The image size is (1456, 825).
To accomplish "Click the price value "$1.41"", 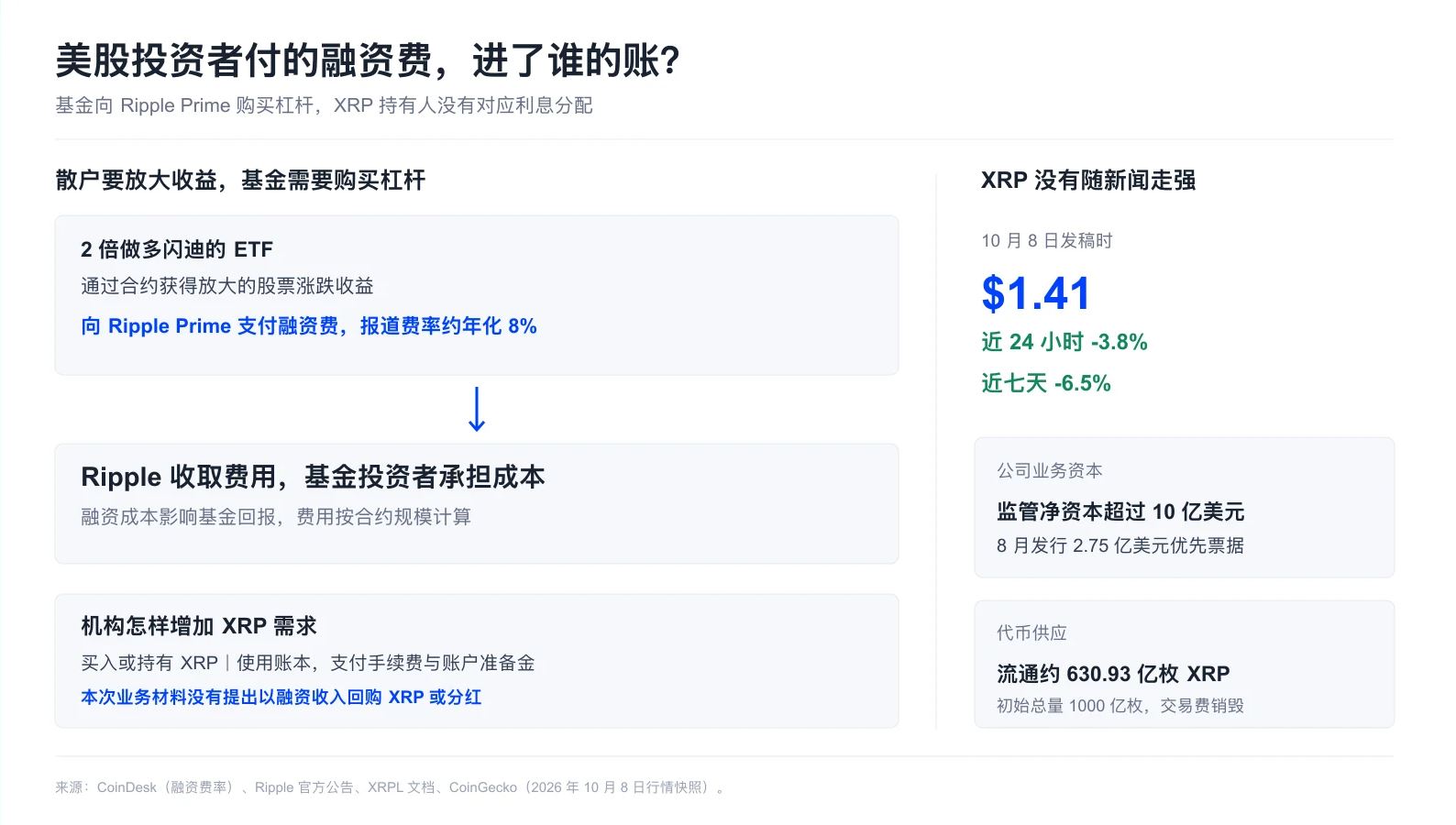I will [x=1036, y=294].
